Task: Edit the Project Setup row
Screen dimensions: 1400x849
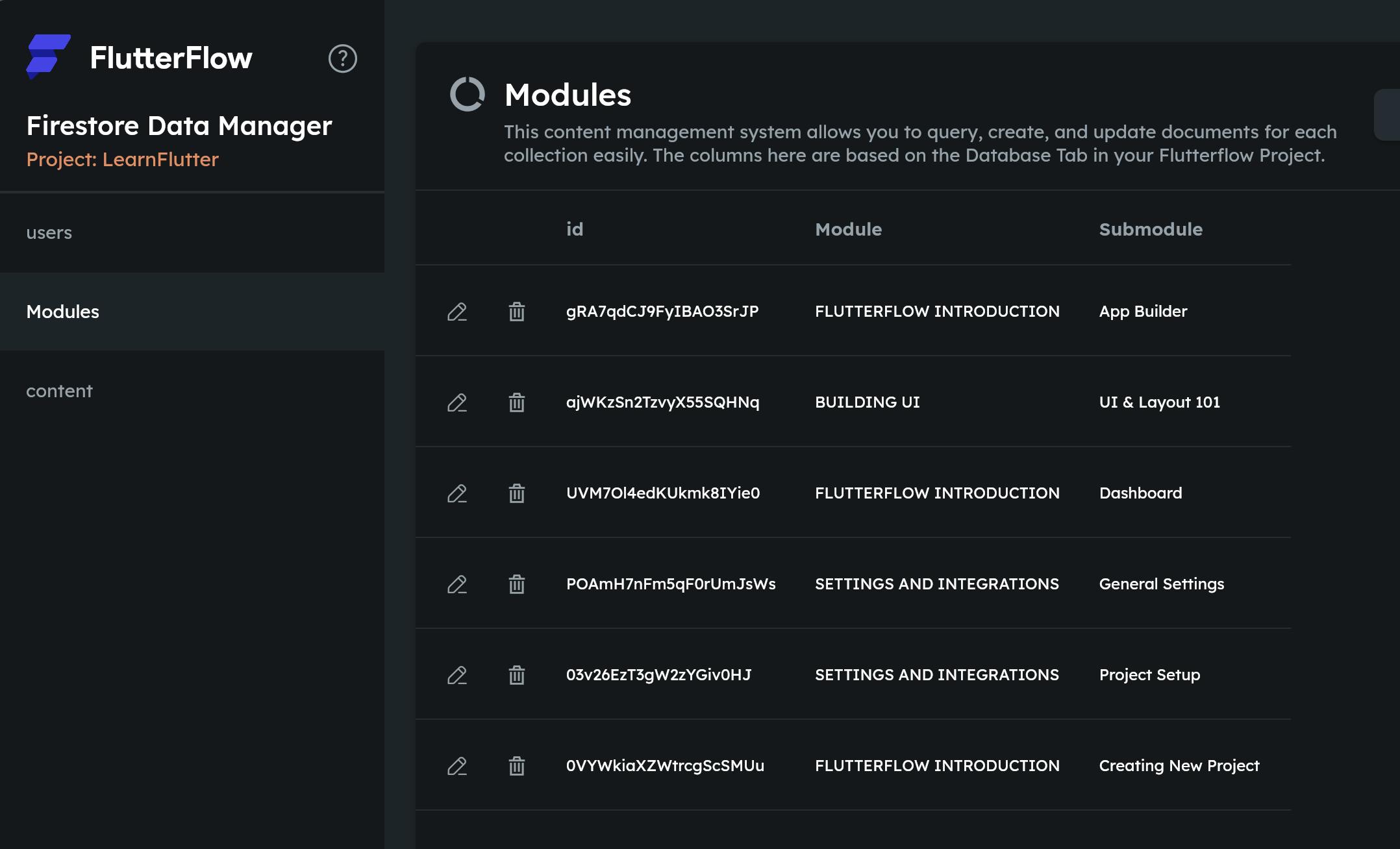Action: pos(456,675)
